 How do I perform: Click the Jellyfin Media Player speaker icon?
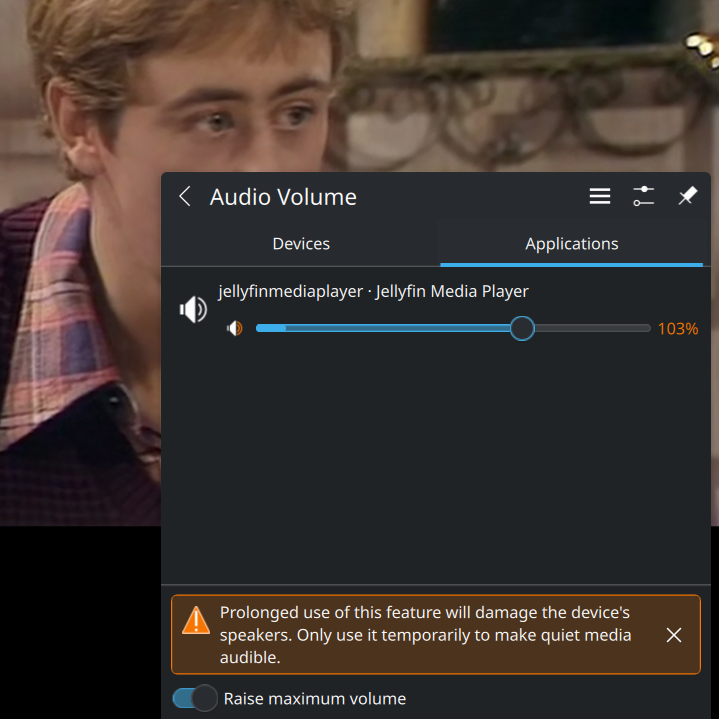pos(193,310)
